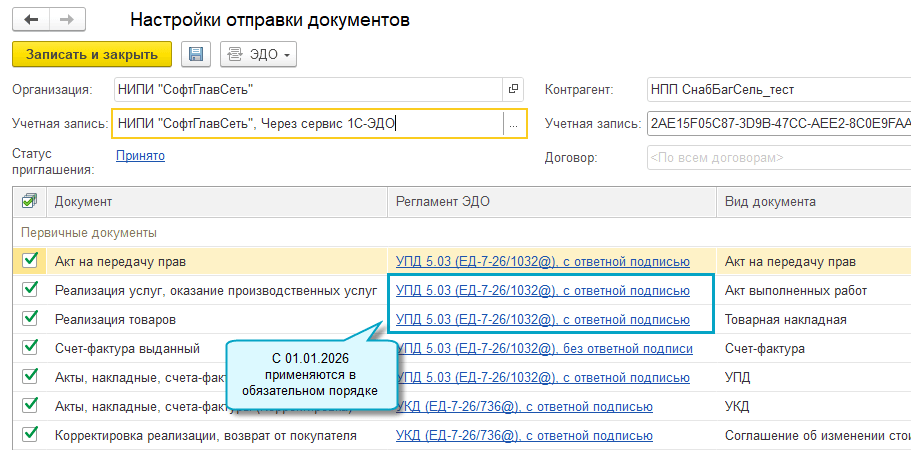This screenshot has width=911, height=450.
Task: Open the Принято invitation status link
Action: pyautogui.click(x=140, y=155)
